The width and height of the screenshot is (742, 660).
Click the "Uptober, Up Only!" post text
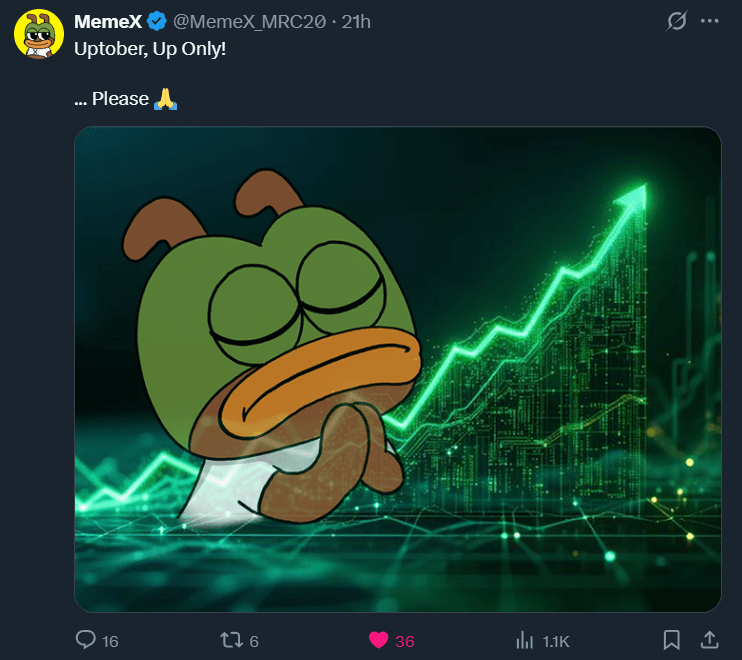150,48
